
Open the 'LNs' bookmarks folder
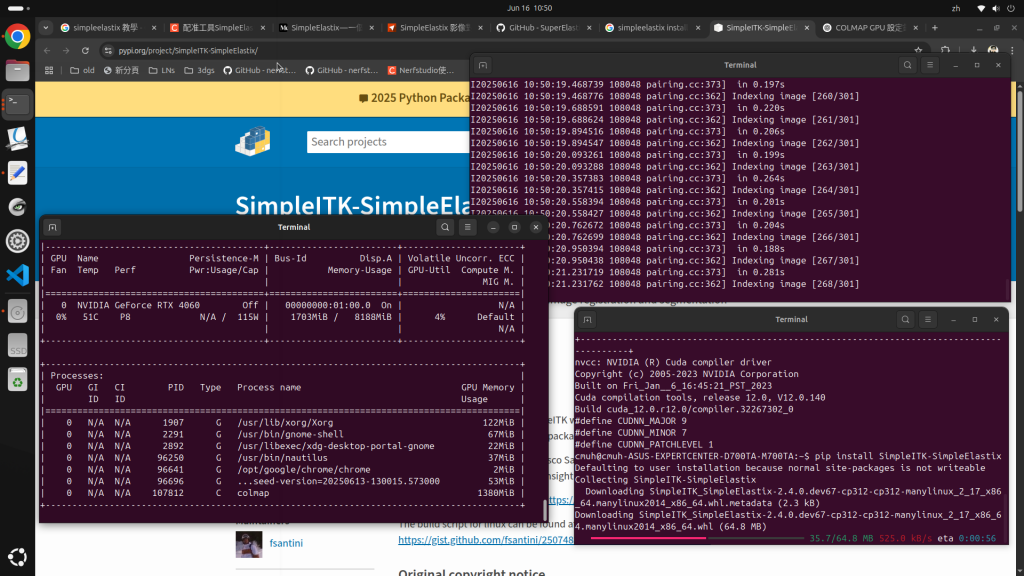161,70
